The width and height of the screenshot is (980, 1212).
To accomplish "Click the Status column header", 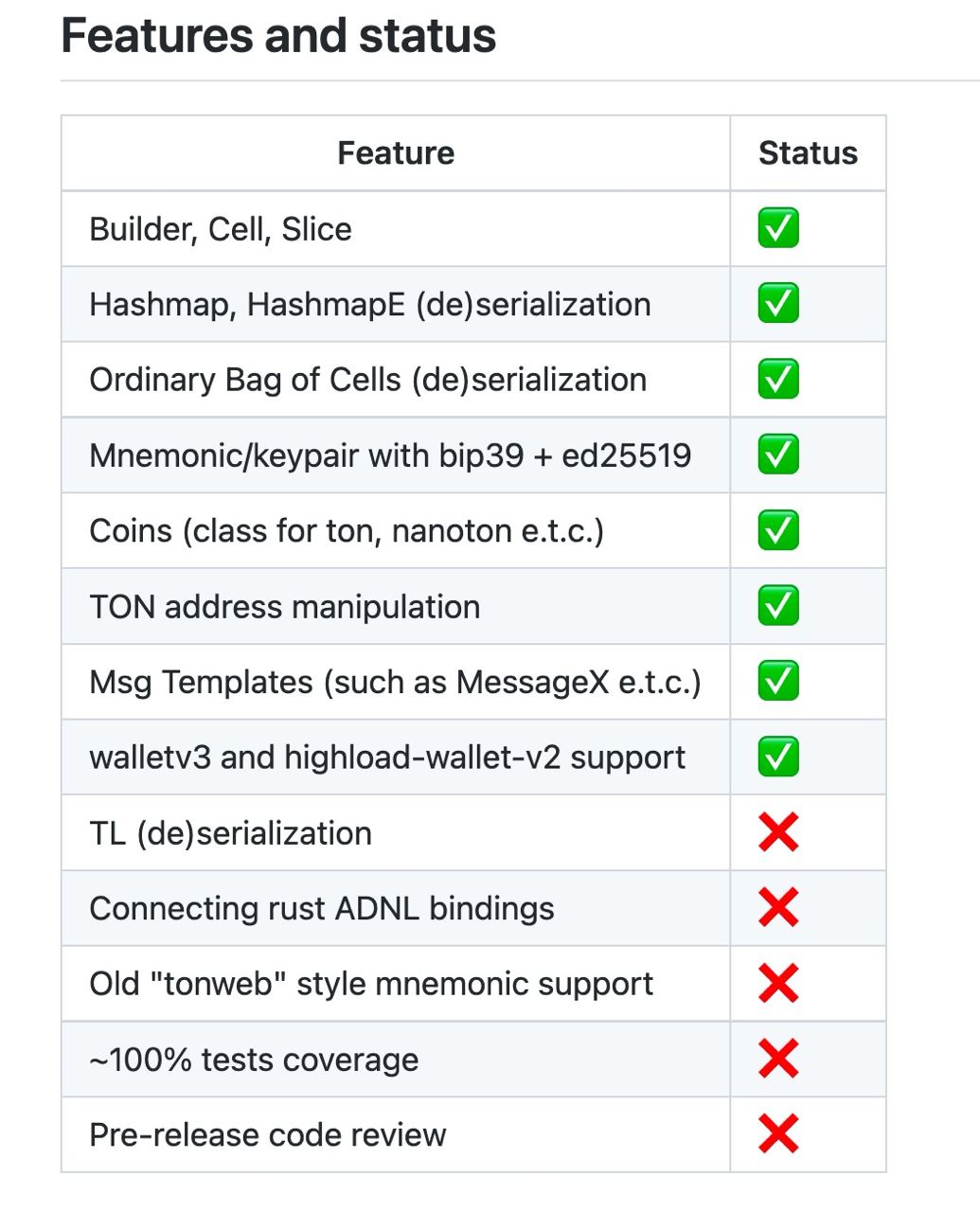I will point(808,153).
